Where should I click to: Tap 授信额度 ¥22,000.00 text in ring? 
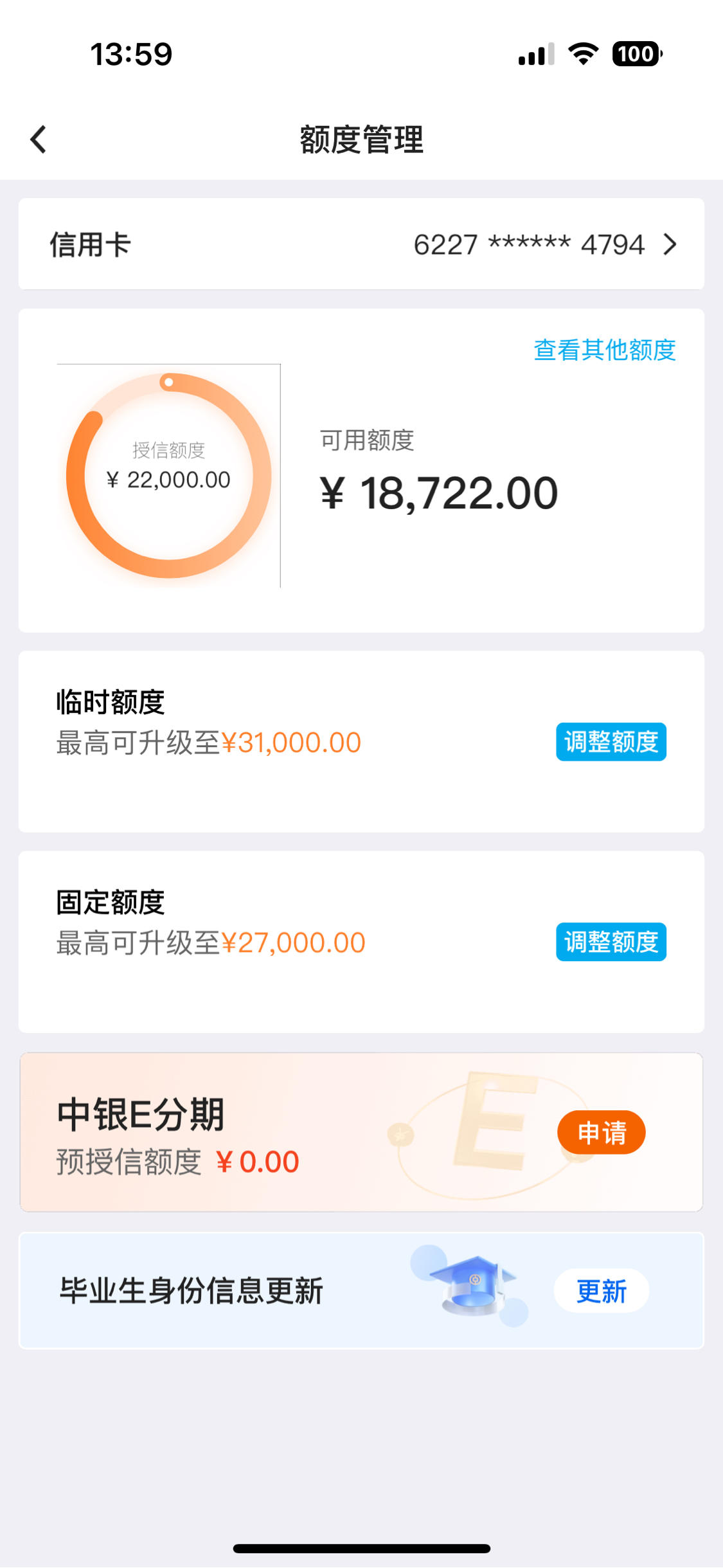coord(168,466)
